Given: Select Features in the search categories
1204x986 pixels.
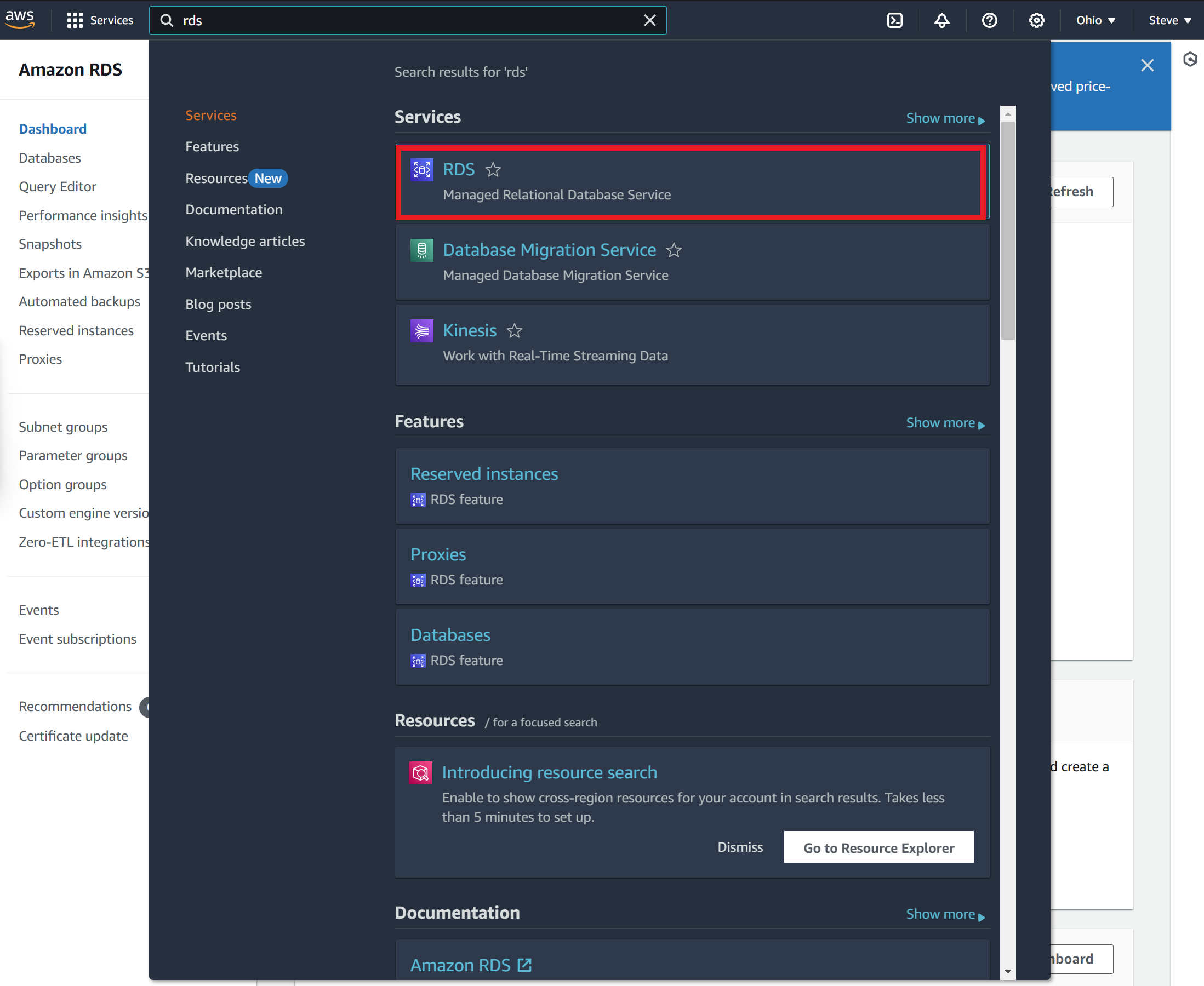Looking at the screenshot, I should point(212,147).
